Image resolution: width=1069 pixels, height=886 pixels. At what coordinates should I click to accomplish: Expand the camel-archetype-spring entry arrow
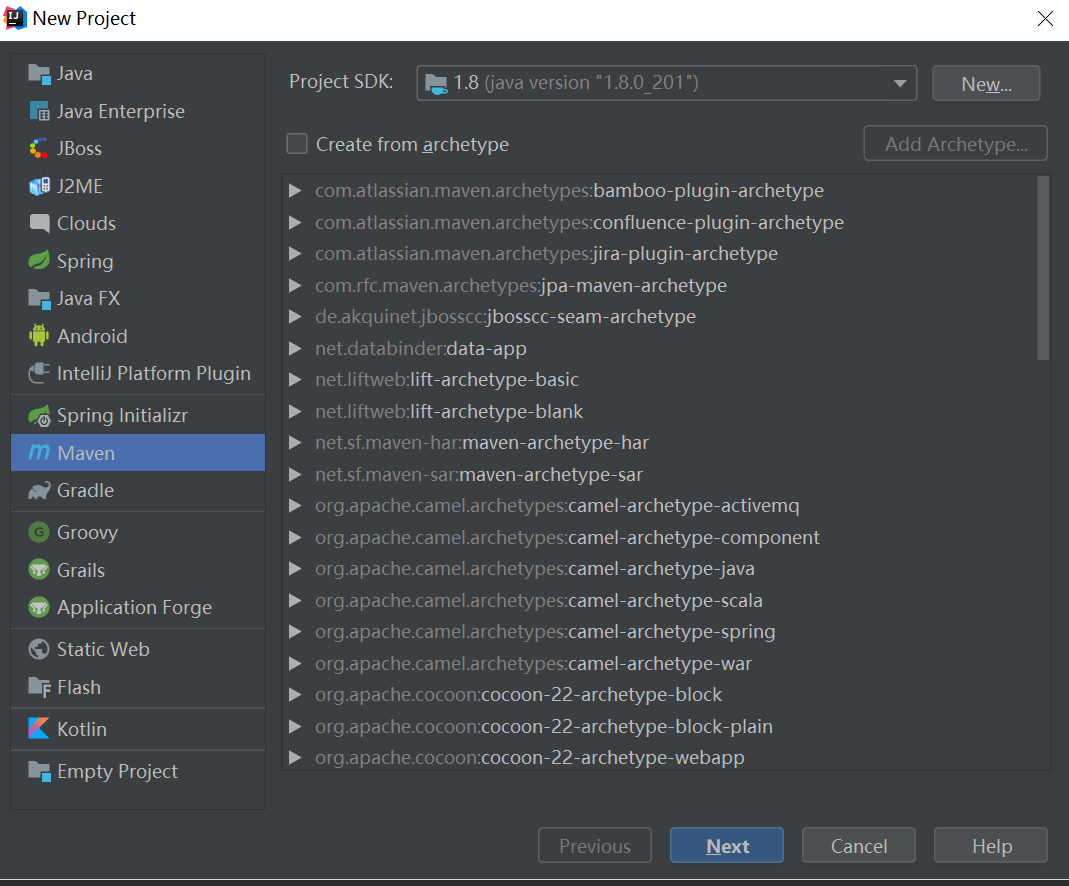tap(295, 632)
